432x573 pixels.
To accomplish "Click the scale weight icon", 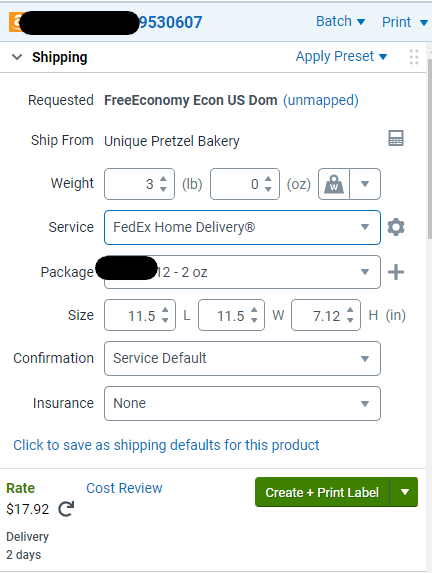I will (x=334, y=184).
